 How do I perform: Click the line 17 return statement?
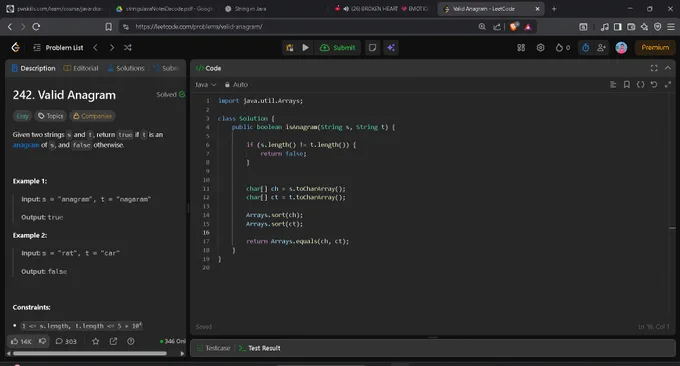[297, 242]
